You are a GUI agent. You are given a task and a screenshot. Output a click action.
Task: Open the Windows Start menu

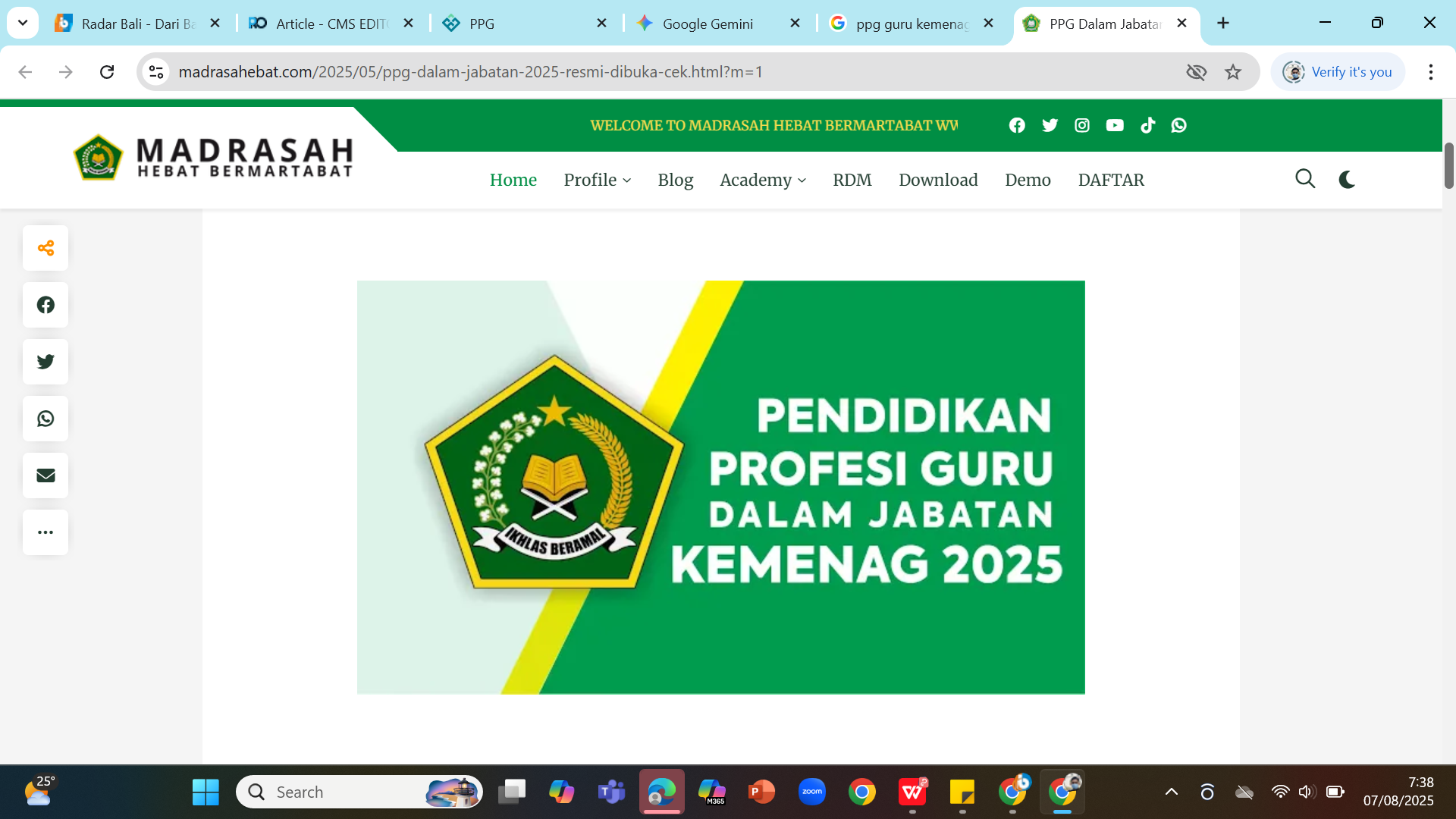coord(206,792)
